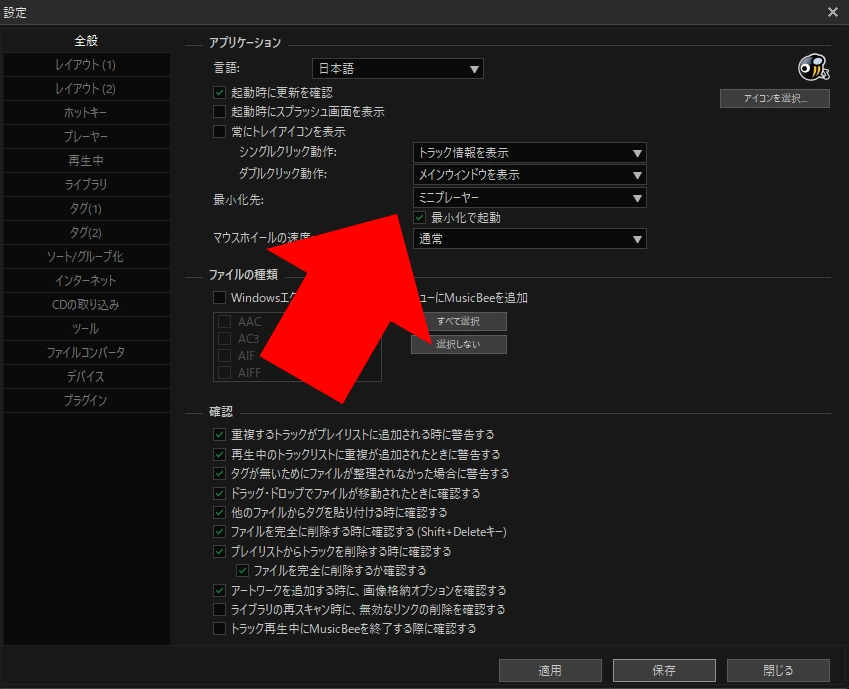Click the すべて選択 button
Viewport: 849px width, 689px height.
coord(458,321)
